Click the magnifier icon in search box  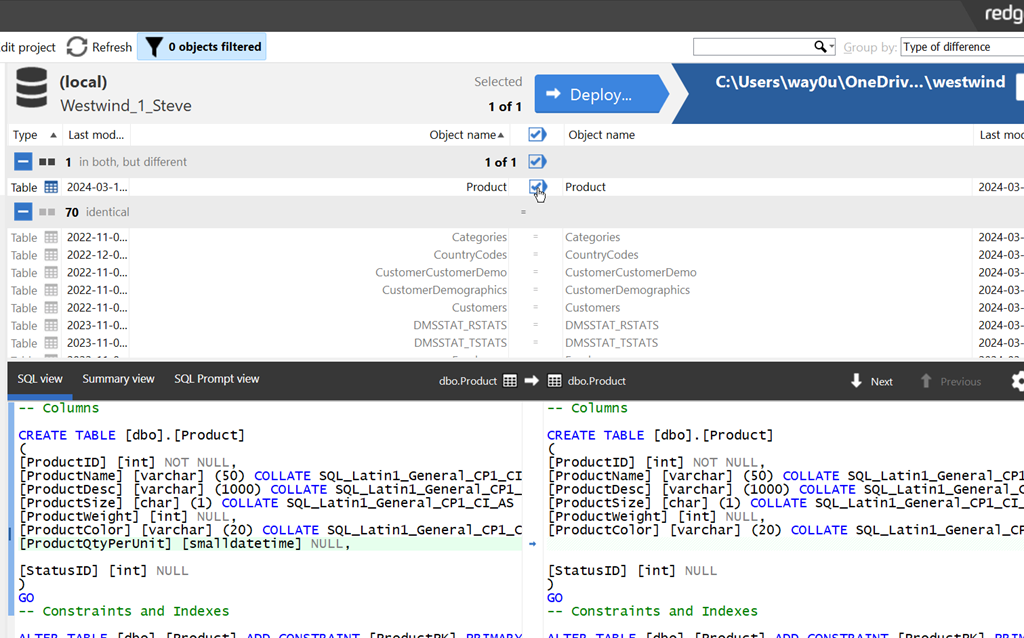818,47
